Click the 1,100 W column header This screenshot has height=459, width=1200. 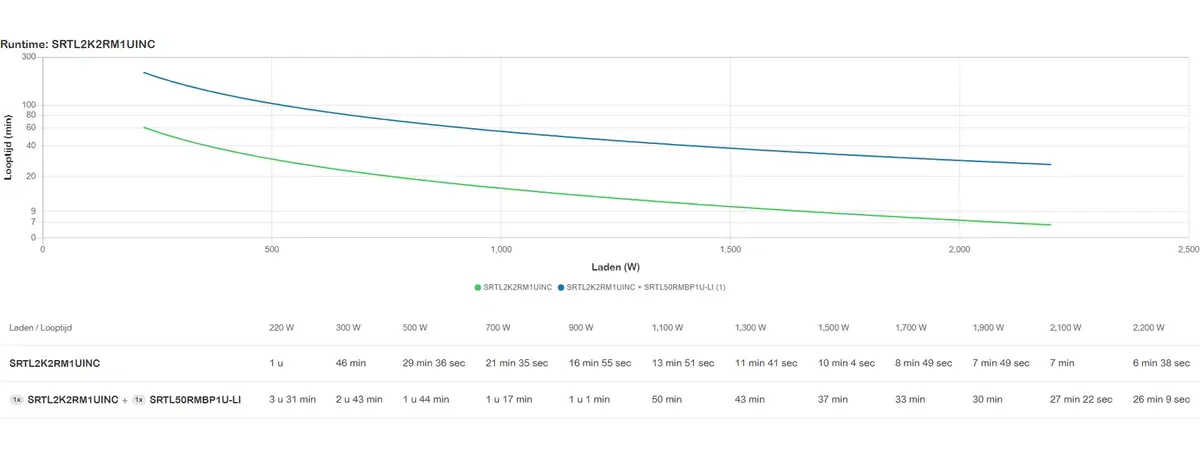667,328
